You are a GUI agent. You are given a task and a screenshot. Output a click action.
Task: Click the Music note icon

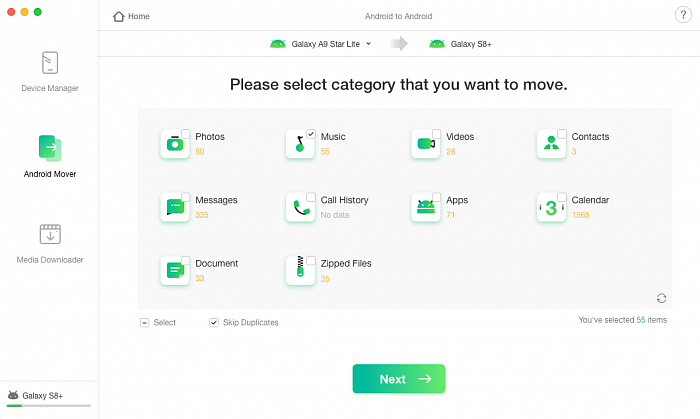click(300, 144)
